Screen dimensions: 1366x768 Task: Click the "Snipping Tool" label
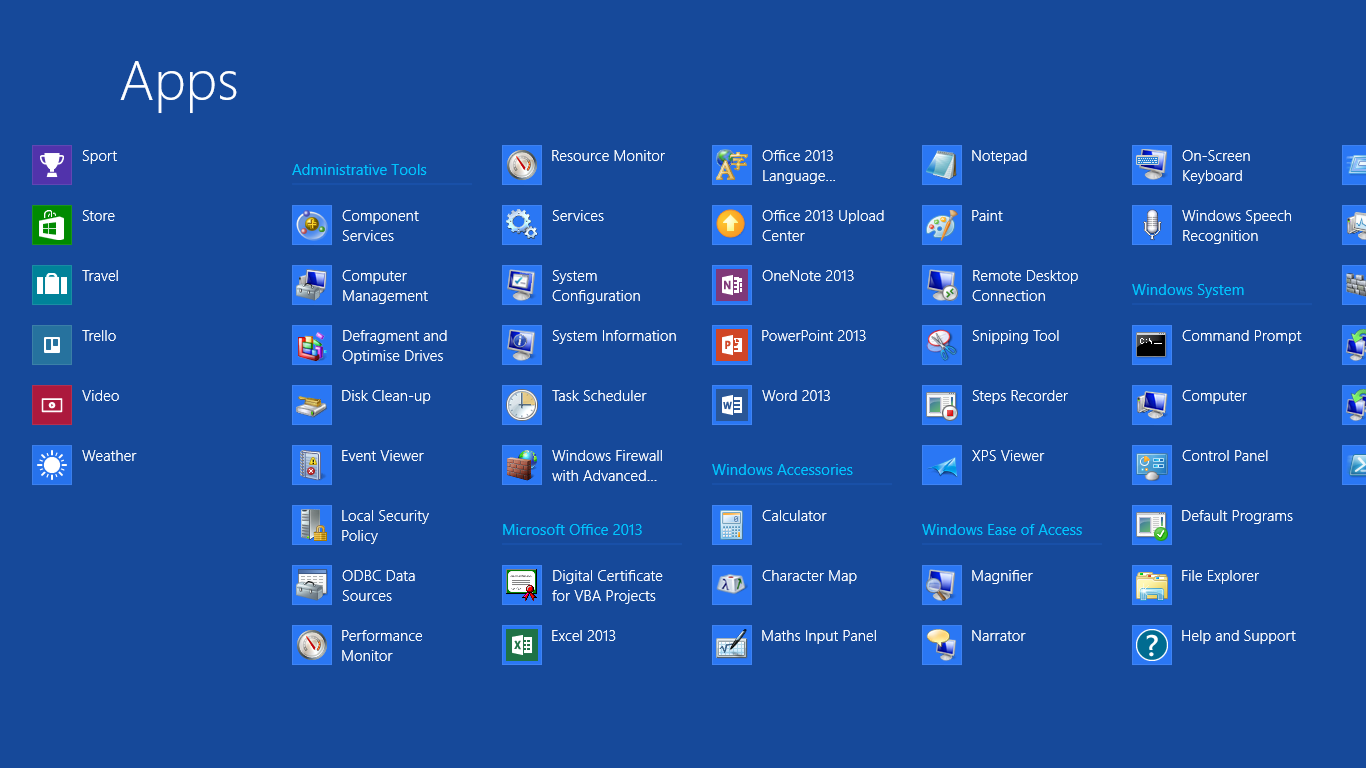click(x=1015, y=337)
